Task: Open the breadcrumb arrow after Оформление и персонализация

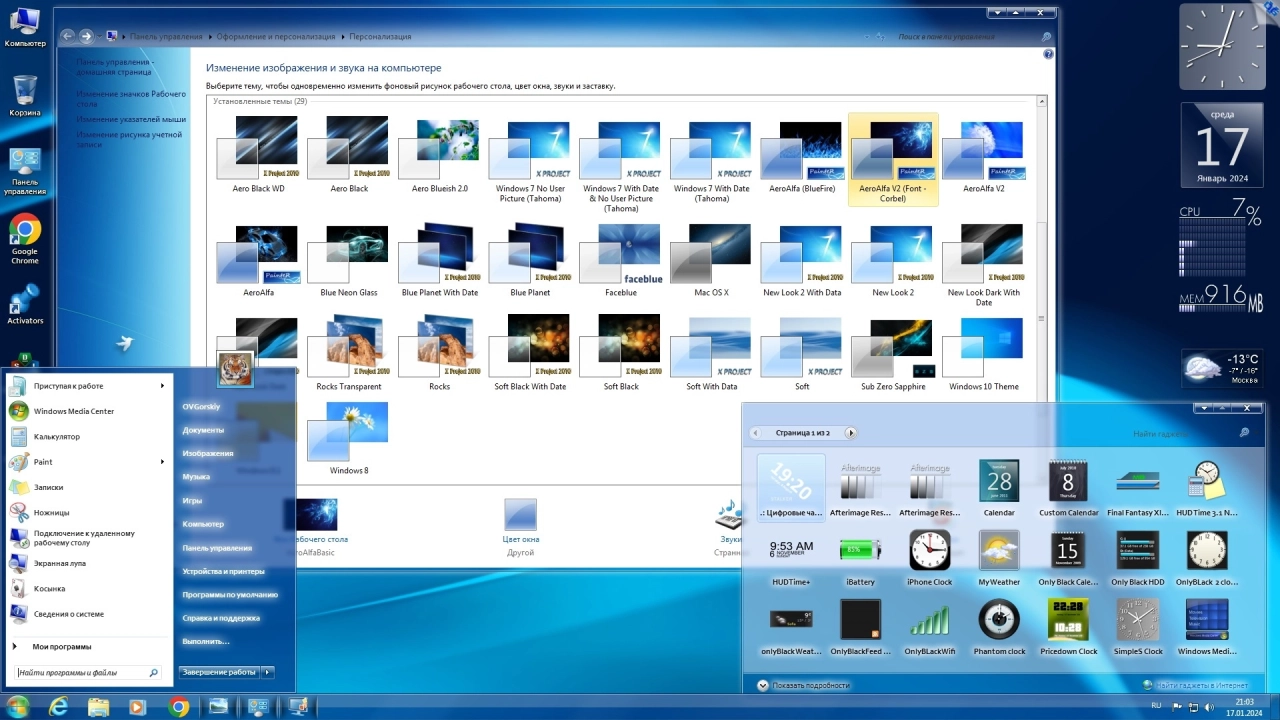Action: (x=343, y=37)
